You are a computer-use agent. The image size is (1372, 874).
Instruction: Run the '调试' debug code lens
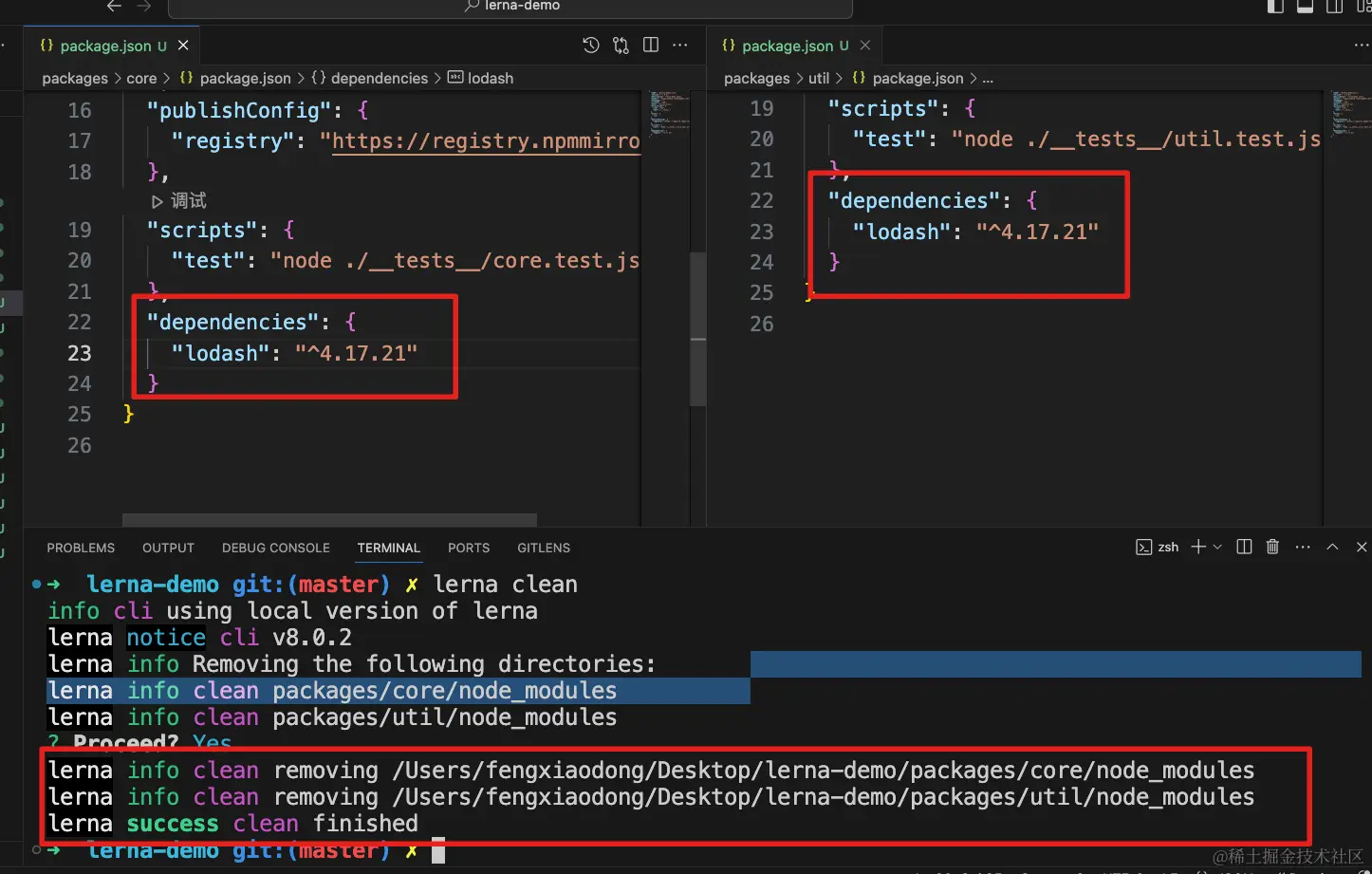tap(178, 200)
